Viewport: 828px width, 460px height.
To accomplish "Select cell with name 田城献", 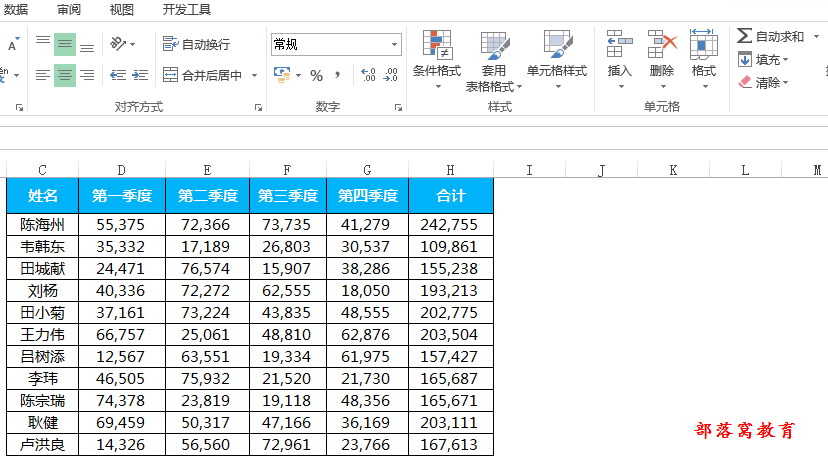I will click(43, 269).
